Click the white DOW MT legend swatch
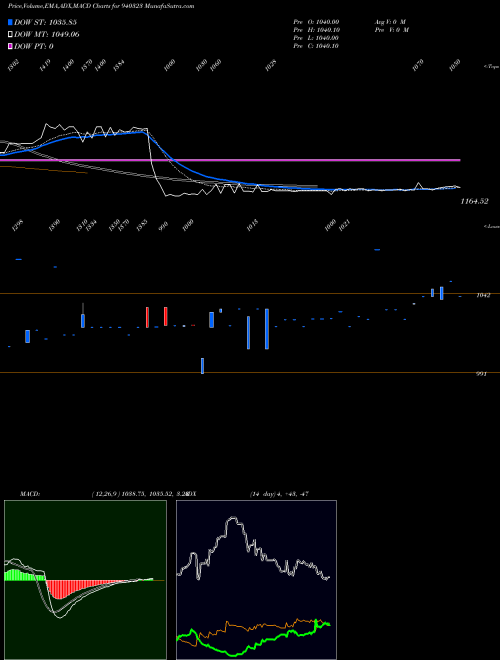The image size is (500, 660). pos(10,34)
